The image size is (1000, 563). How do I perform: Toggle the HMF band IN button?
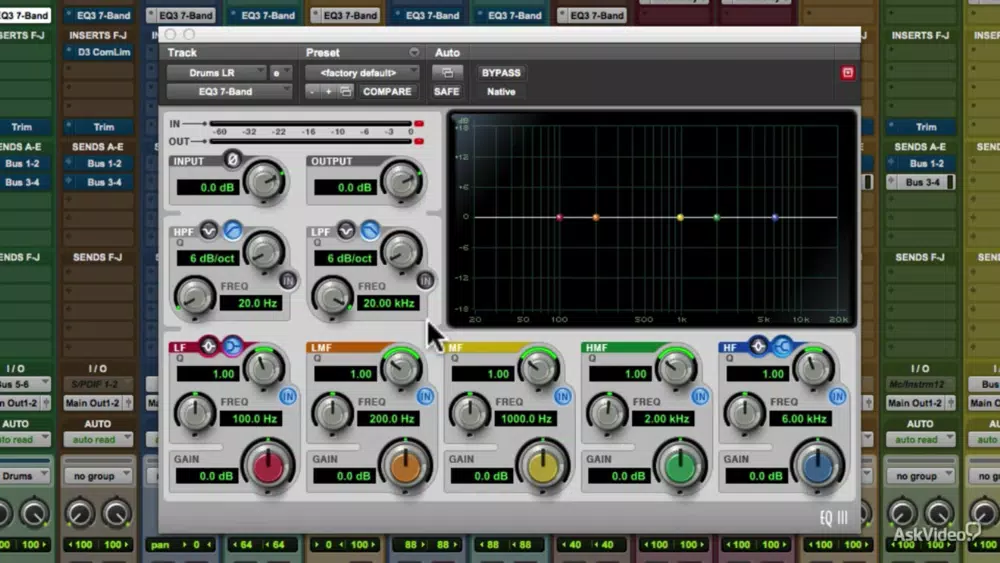700,397
